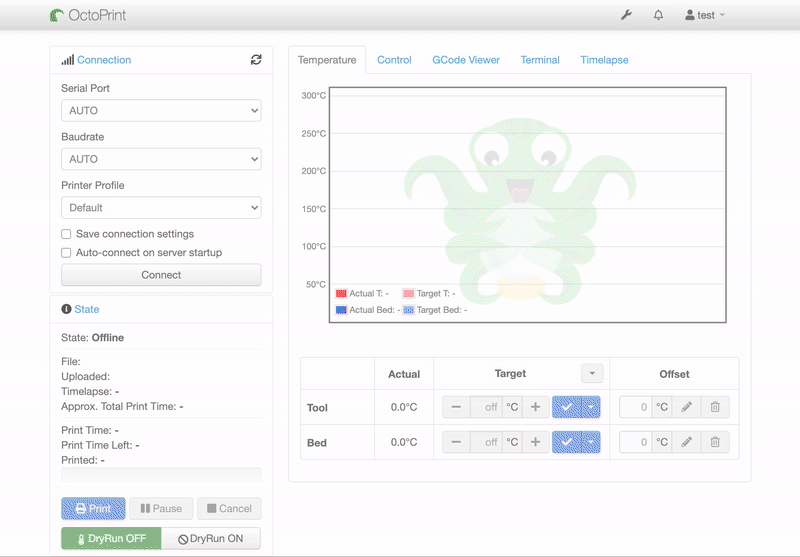The height and width of the screenshot is (557, 800).
Task: Open the Terminal tab
Action: (x=540, y=60)
